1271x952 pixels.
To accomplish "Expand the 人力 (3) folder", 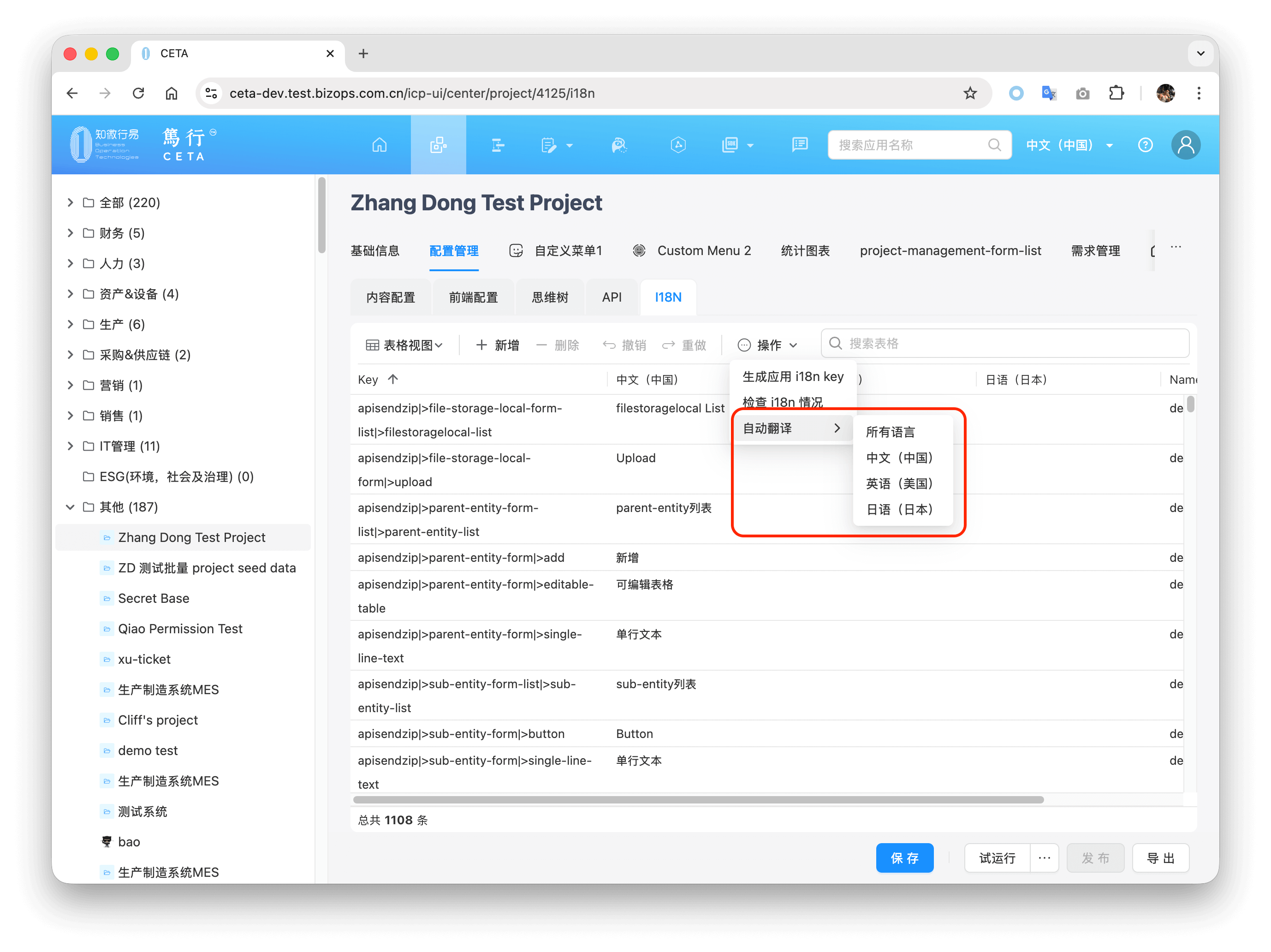I will pyautogui.click(x=70, y=263).
